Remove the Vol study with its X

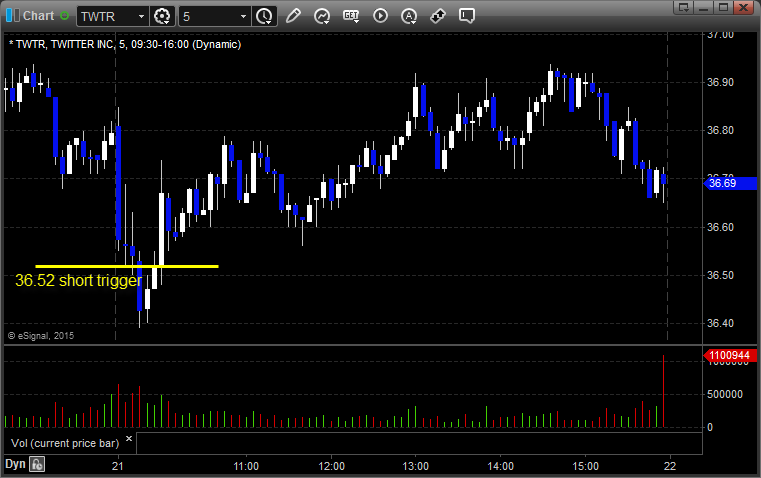point(129,438)
